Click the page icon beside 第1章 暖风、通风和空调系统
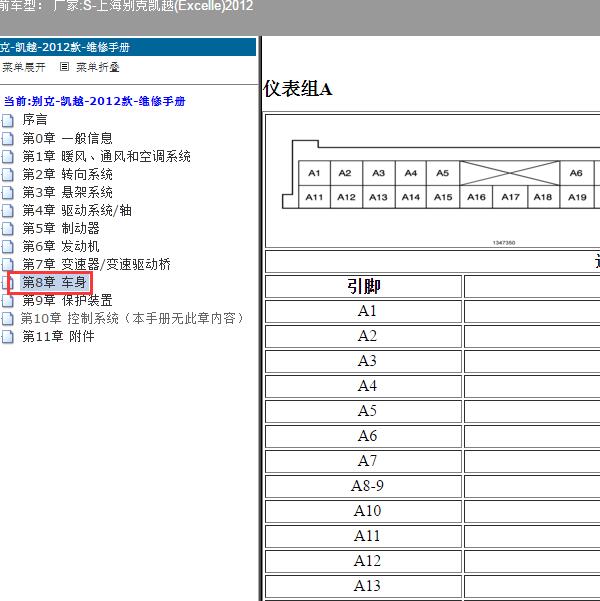Image resolution: width=600 pixels, height=601 pixels. click(7, 157)
